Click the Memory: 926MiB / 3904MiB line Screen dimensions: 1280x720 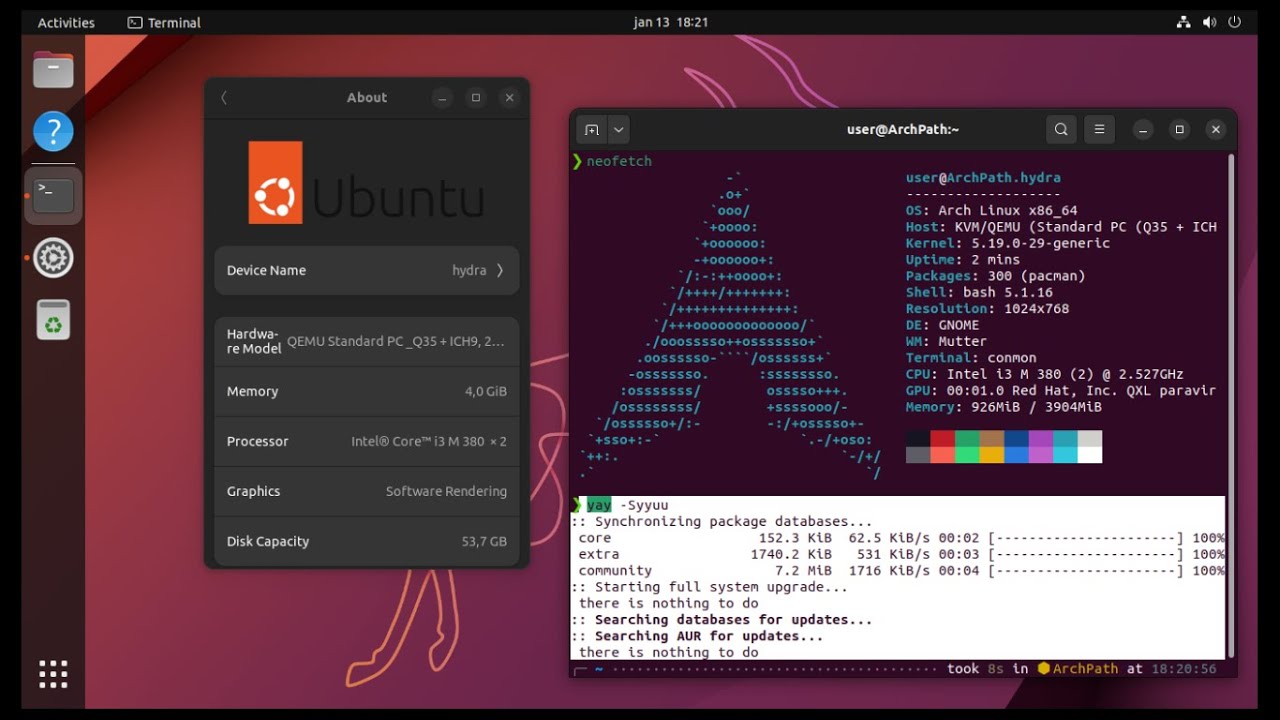[1004, 407]
